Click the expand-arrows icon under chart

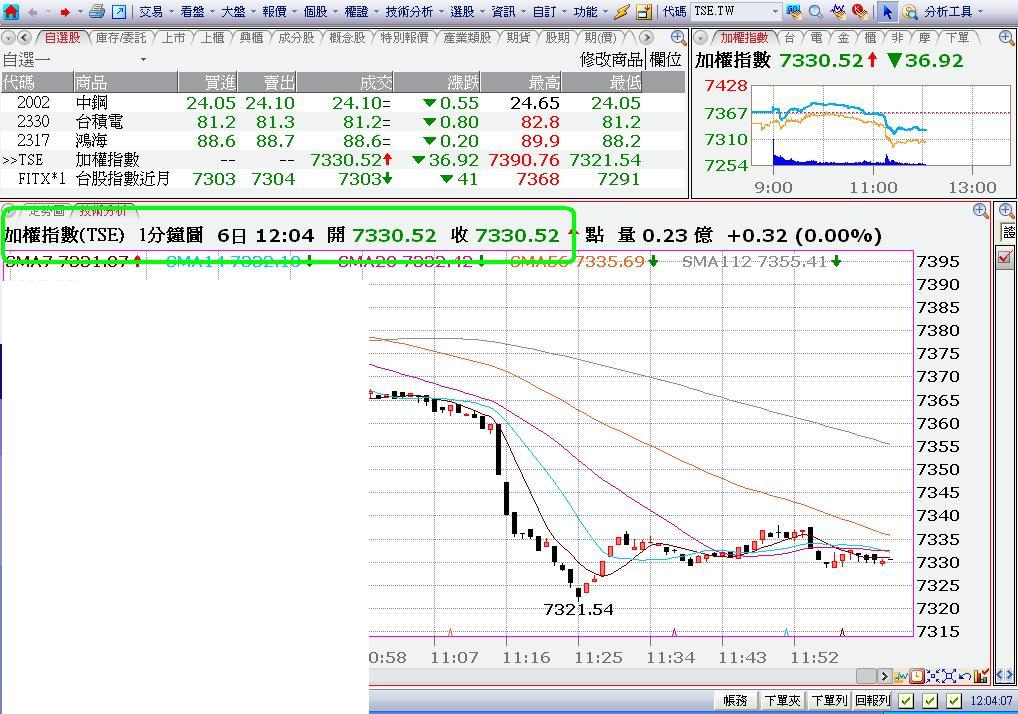[949, 676]
